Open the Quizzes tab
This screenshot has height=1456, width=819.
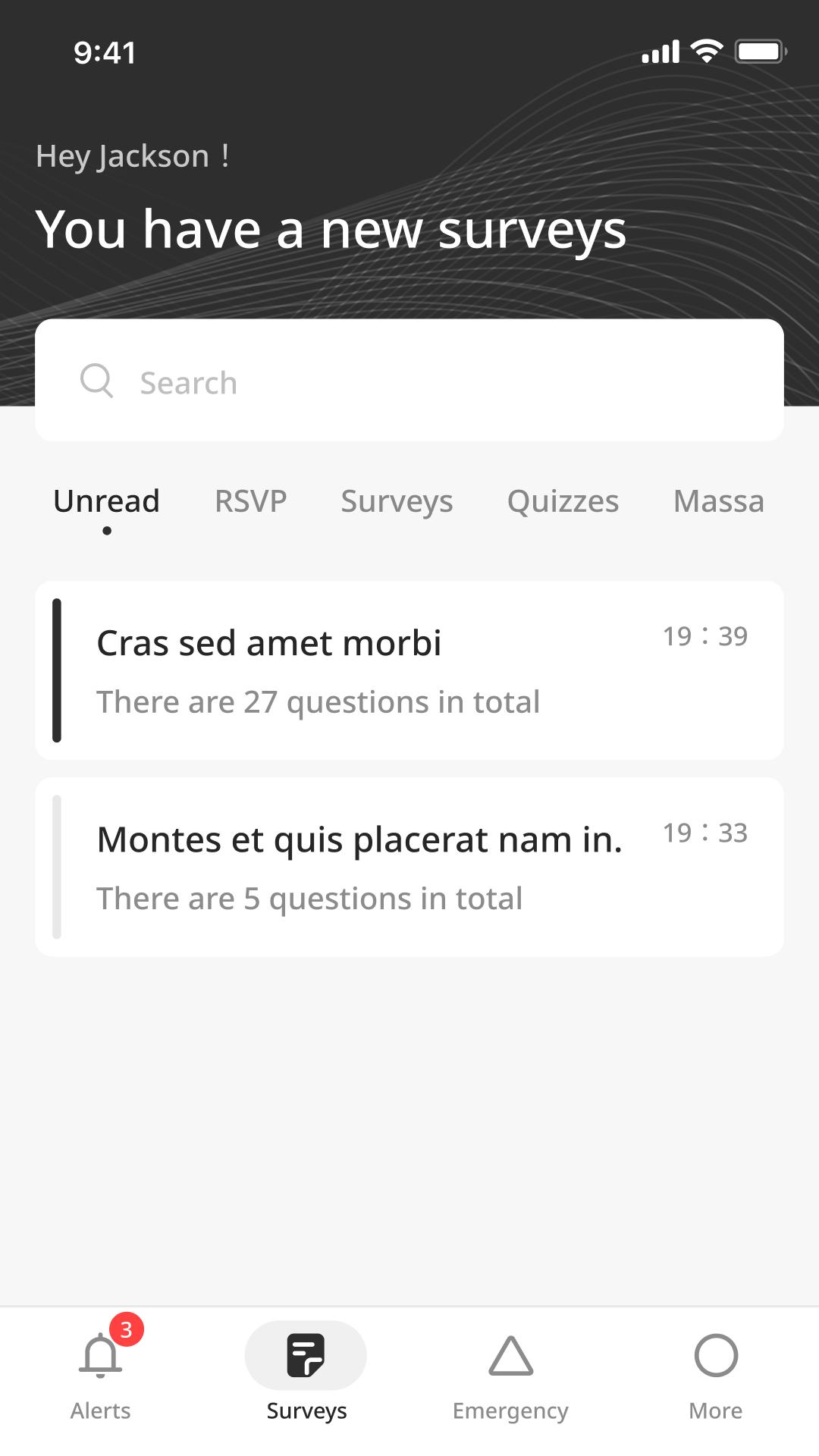[563, 501]
